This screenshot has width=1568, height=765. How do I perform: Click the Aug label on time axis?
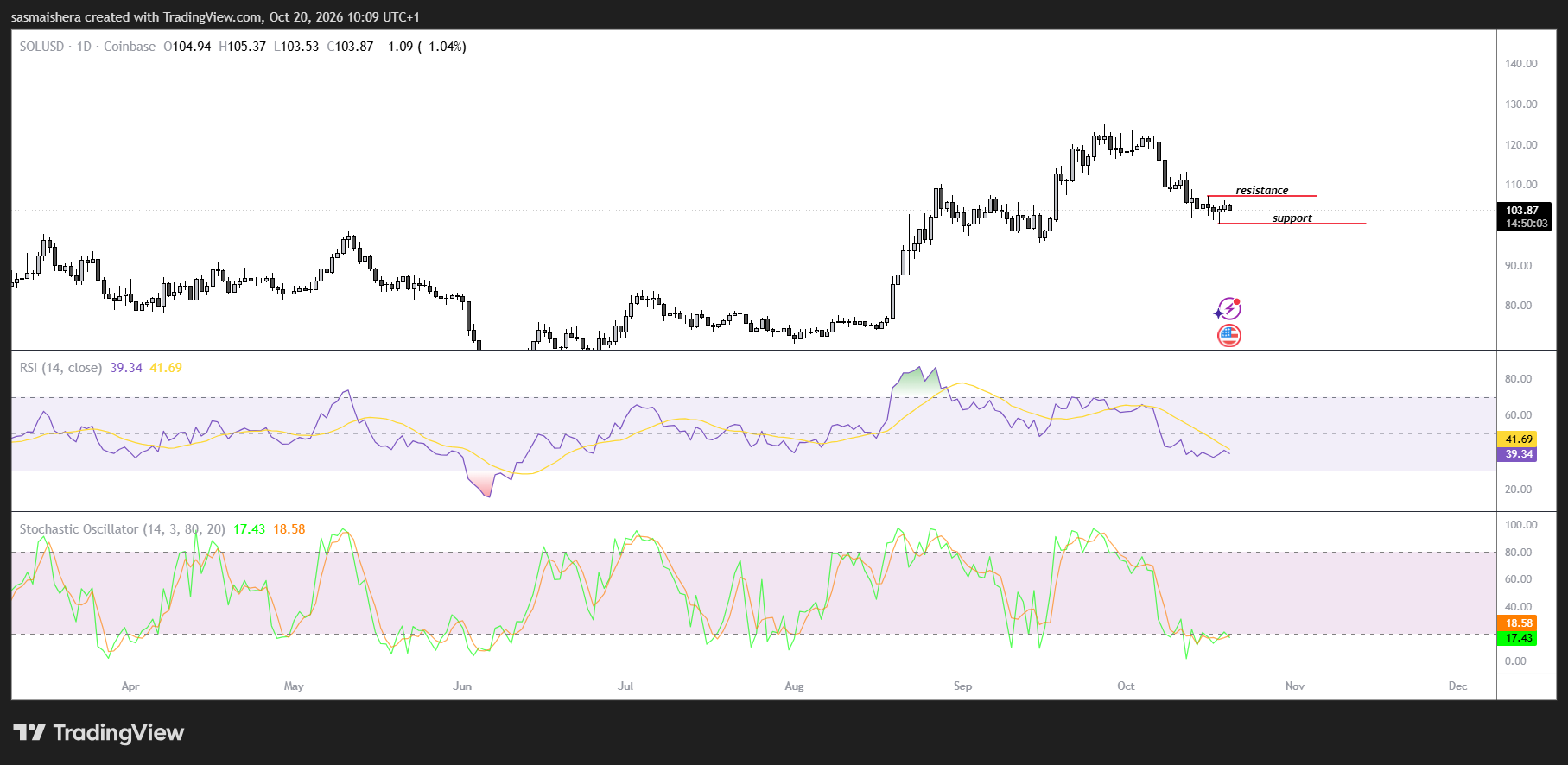point(794,686)
